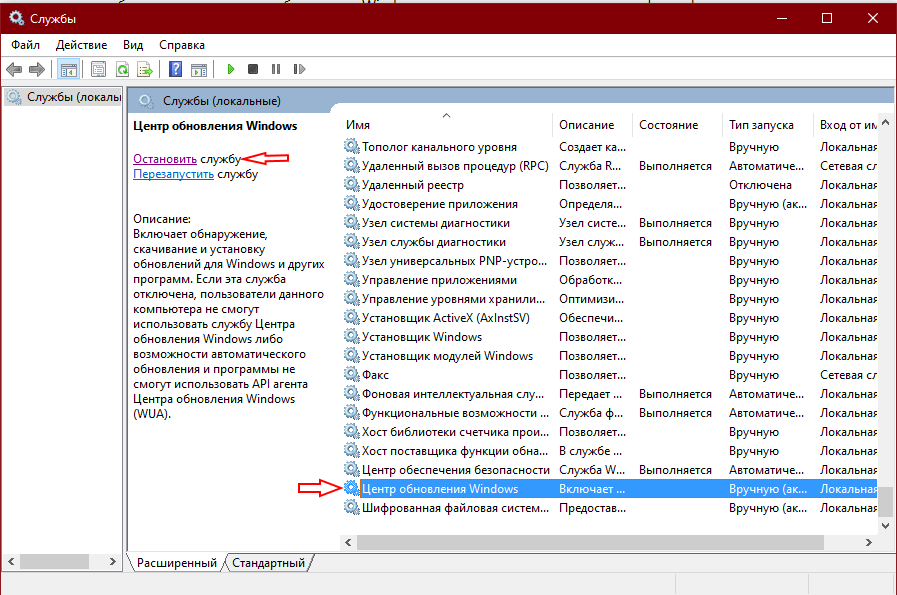Click the gear icon in Службы (локальные) header
The width and height of the screenshot is (897, 595).
coord(146,101)
